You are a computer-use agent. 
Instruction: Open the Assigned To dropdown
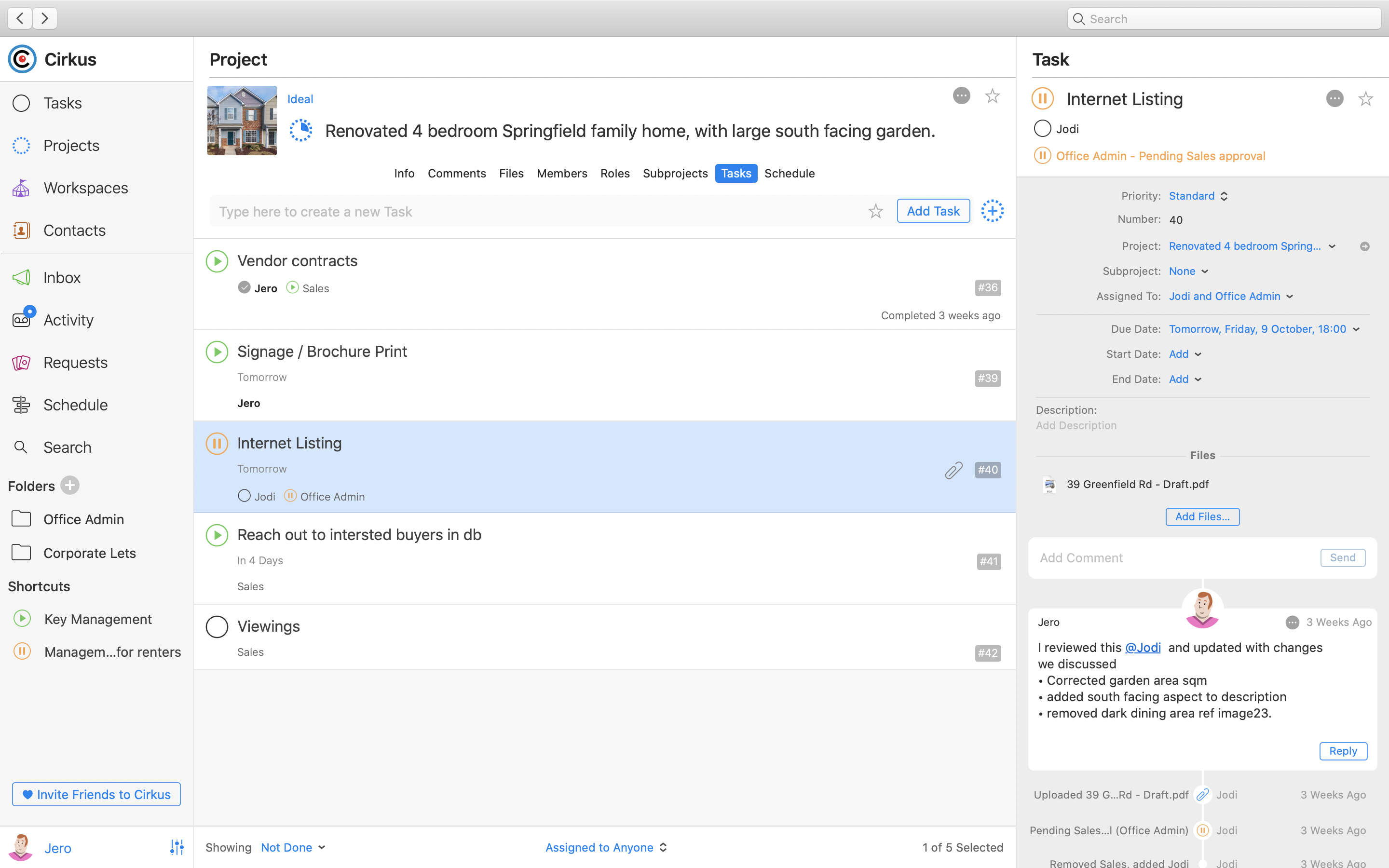coord(1231,297)
